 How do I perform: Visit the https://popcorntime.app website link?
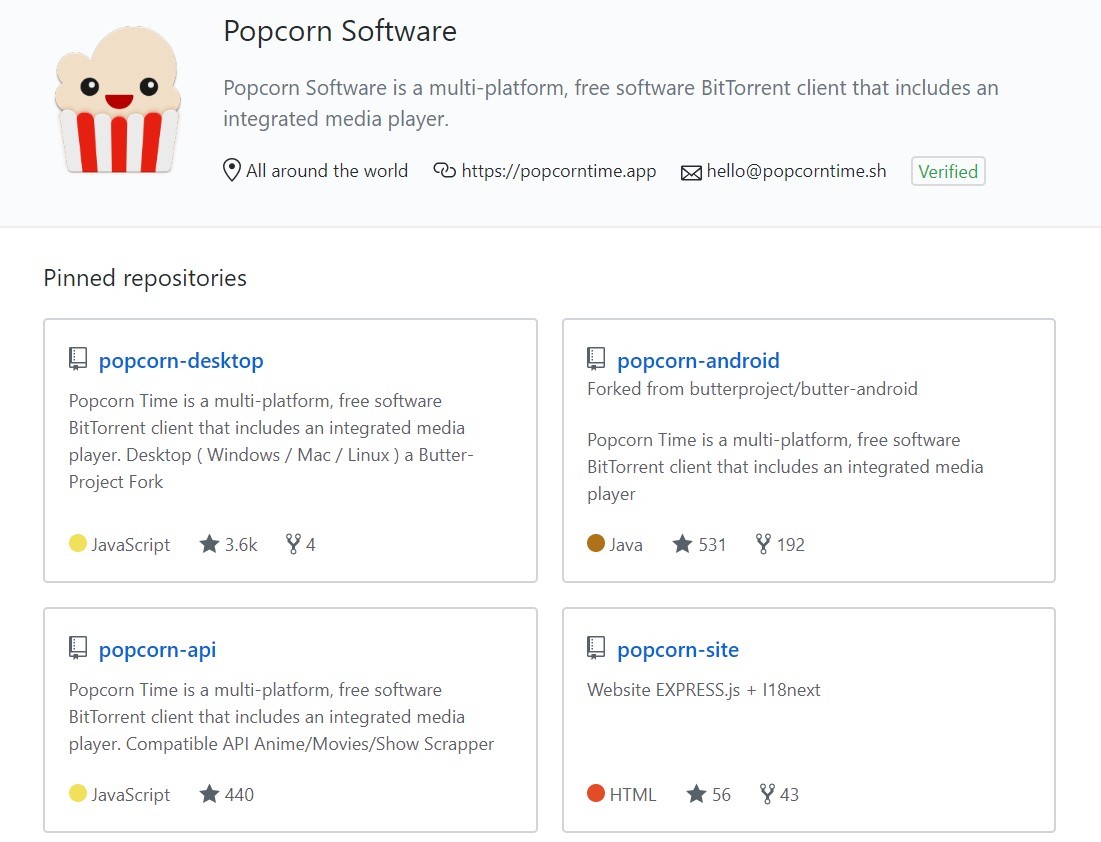pyautogui.click(x=558, y=171)
